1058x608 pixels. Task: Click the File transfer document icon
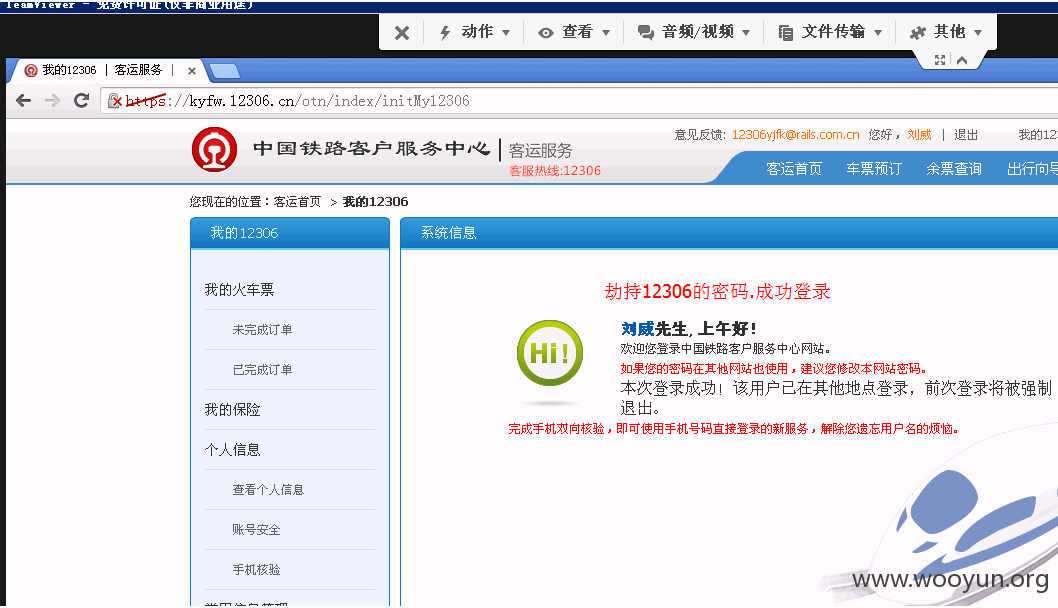point(785,32)
